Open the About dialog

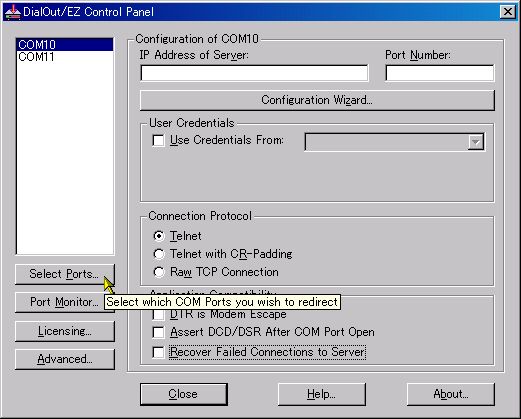451,394
